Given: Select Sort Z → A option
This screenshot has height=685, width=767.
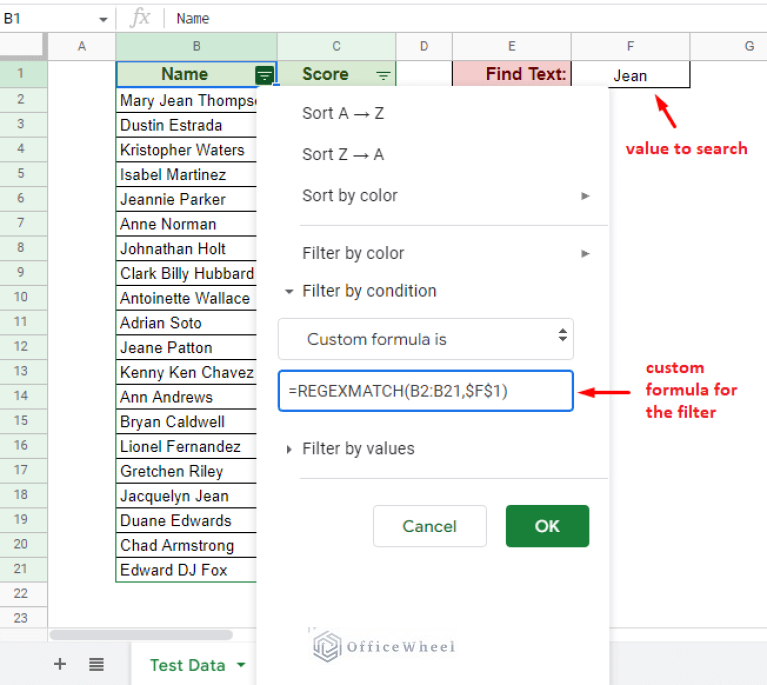Looking at the screenshot, I should click(343, 154).
